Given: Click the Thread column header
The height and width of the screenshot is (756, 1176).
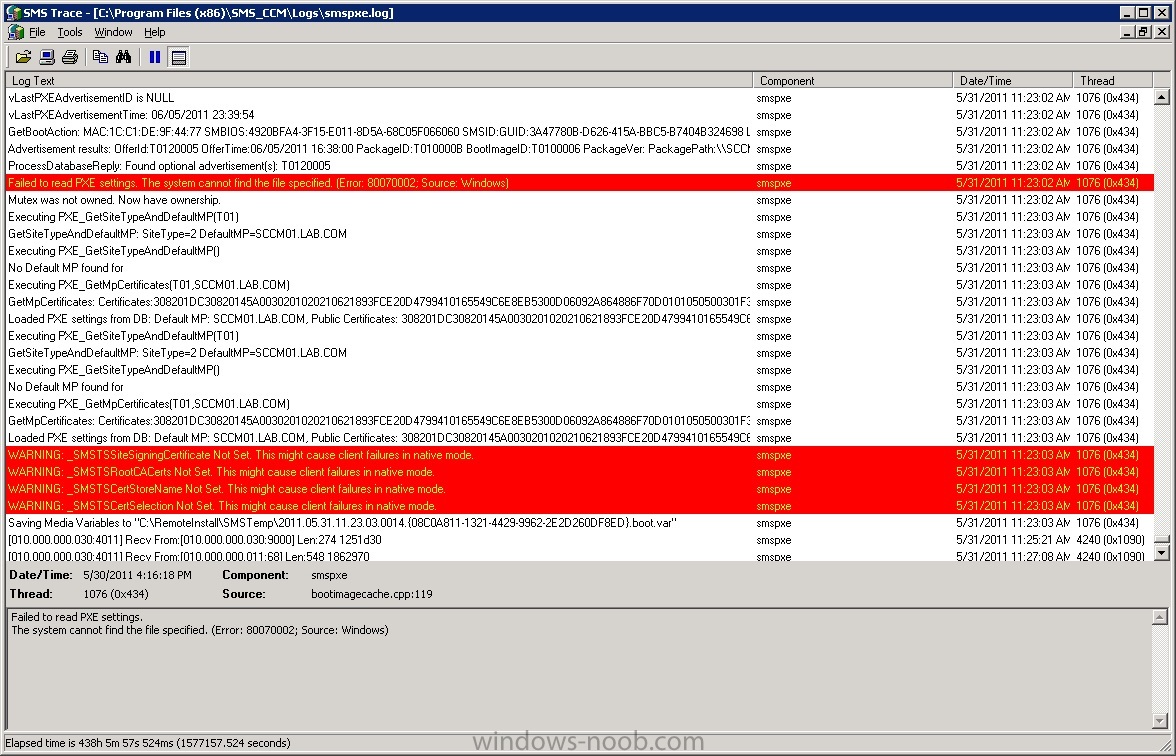Looking at the screenshot, I should [x=1110, y=80].
